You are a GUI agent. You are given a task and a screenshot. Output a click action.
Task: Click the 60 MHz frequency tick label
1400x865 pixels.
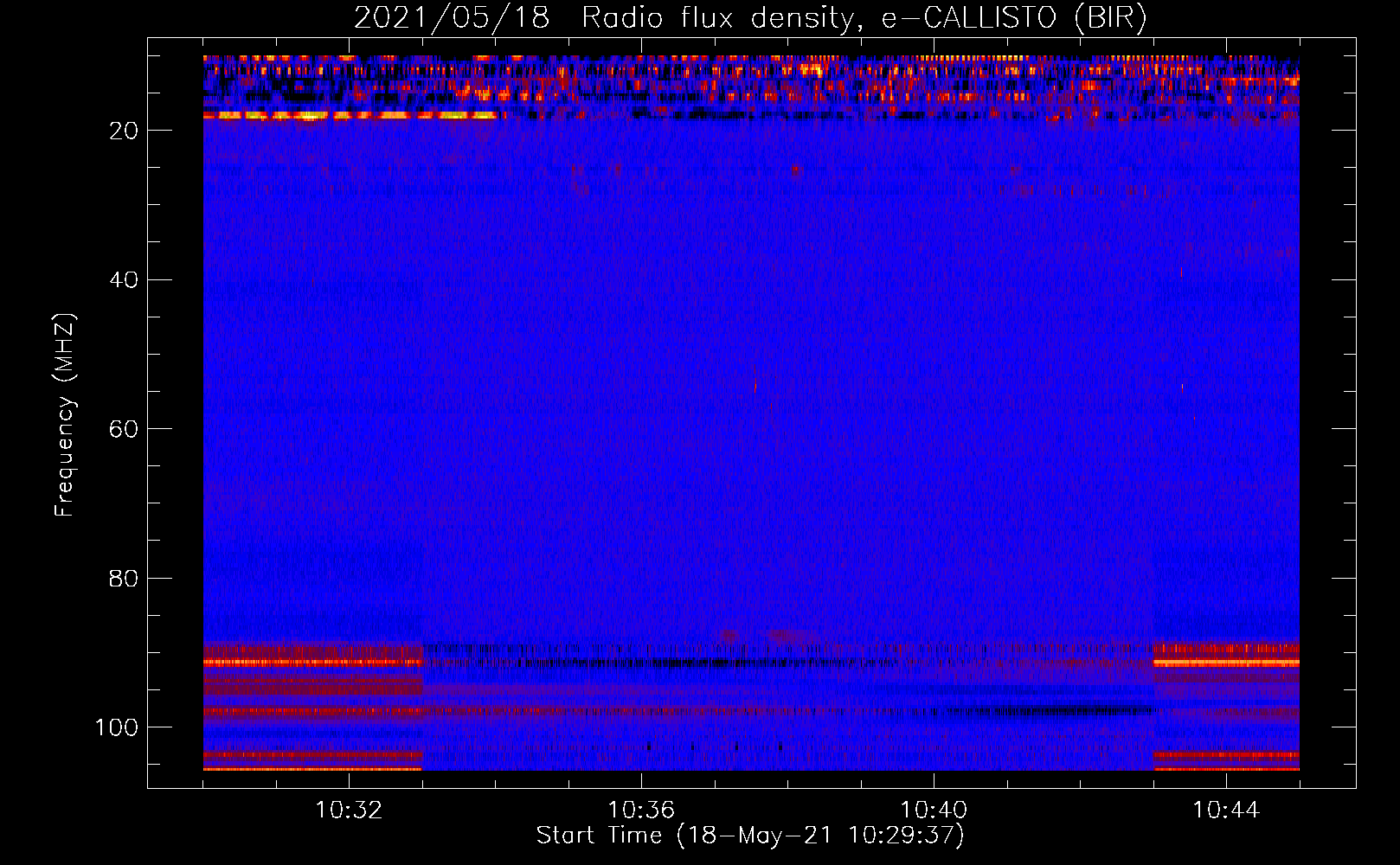point(124,430)
